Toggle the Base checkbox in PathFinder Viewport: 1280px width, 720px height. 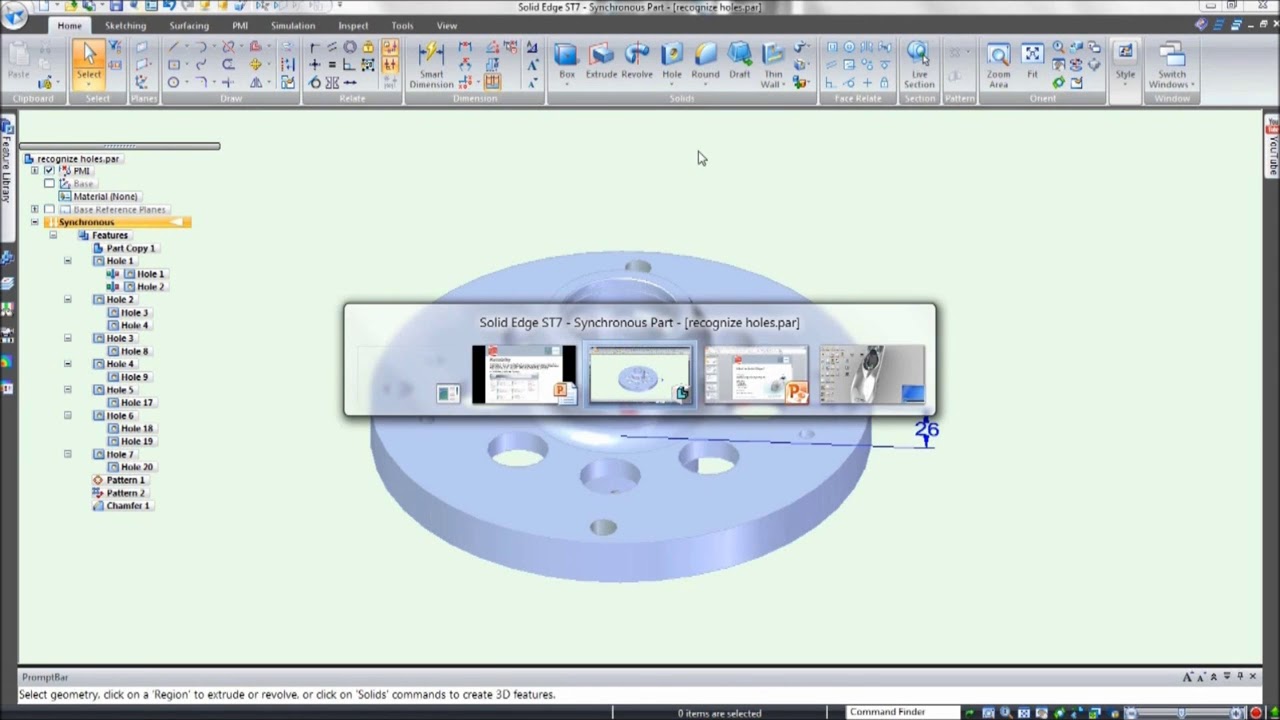(49, 184)
